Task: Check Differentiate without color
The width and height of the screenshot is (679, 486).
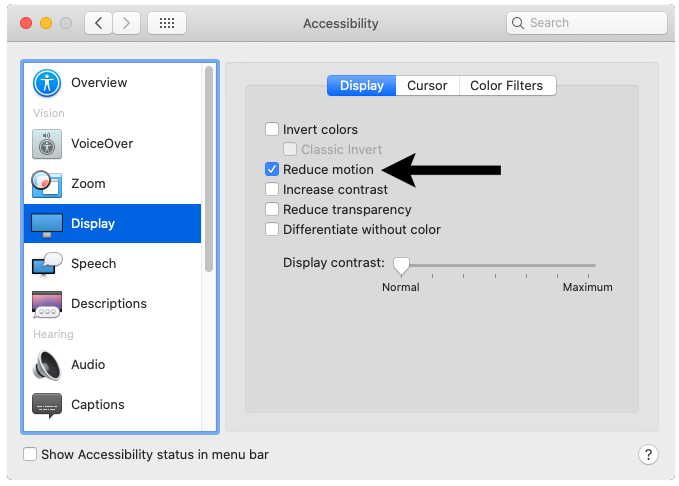Action: point(272,230)
